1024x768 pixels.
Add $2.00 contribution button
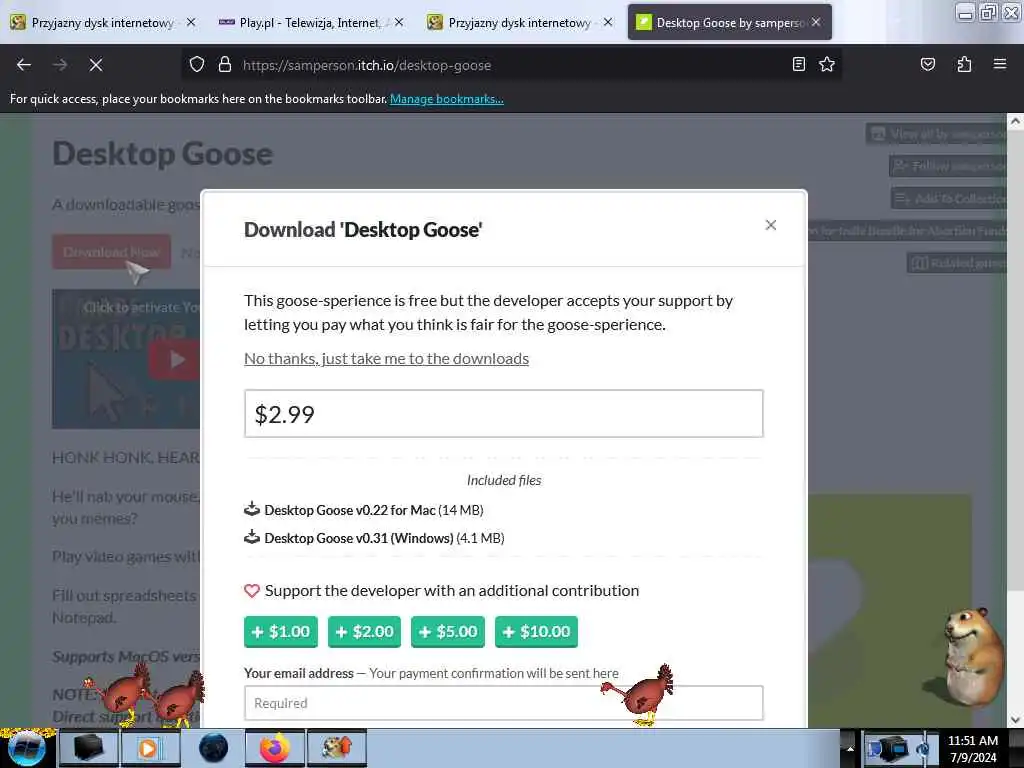tap(364, 632)
